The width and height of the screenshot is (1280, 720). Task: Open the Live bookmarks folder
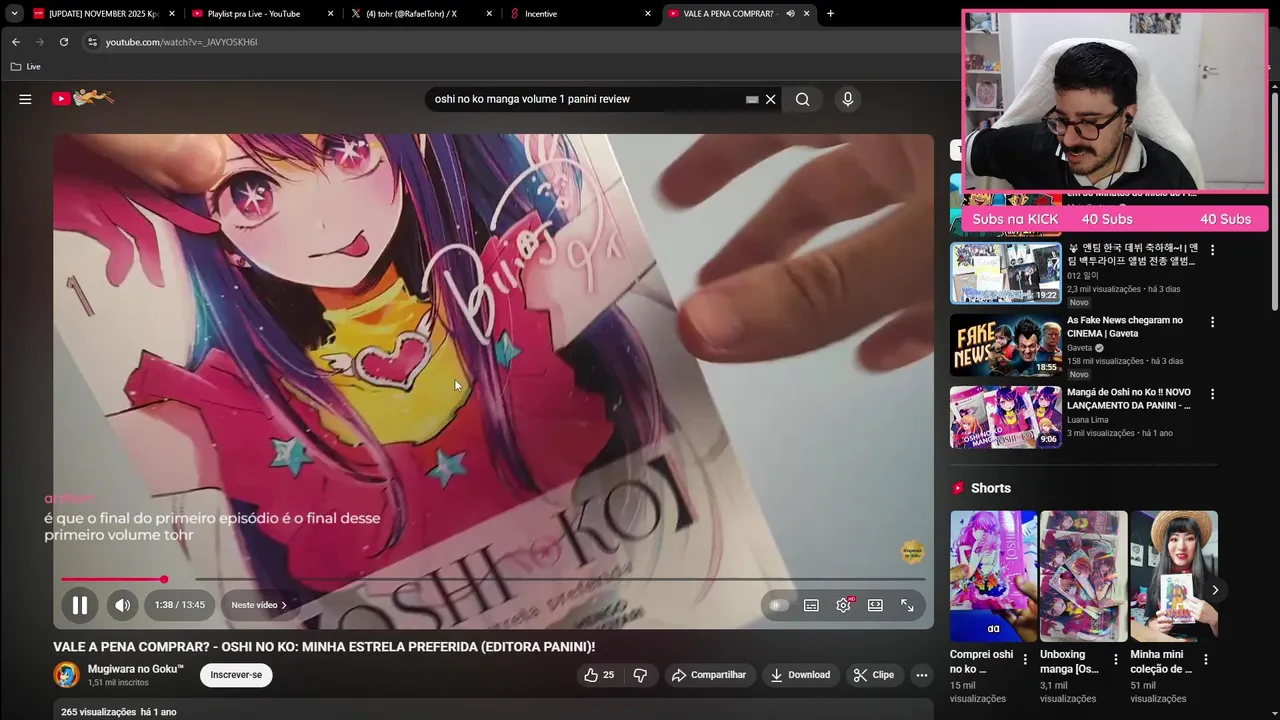click(x=26, y=67)
